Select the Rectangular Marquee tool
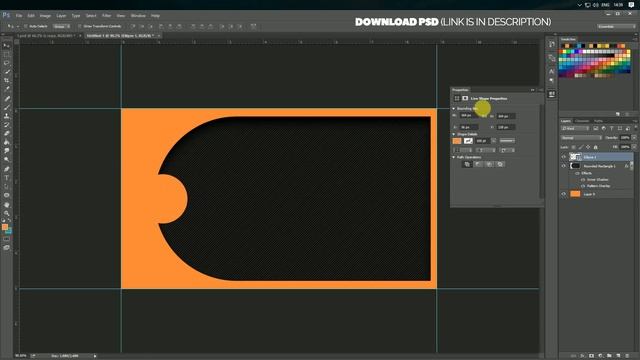 7,54
